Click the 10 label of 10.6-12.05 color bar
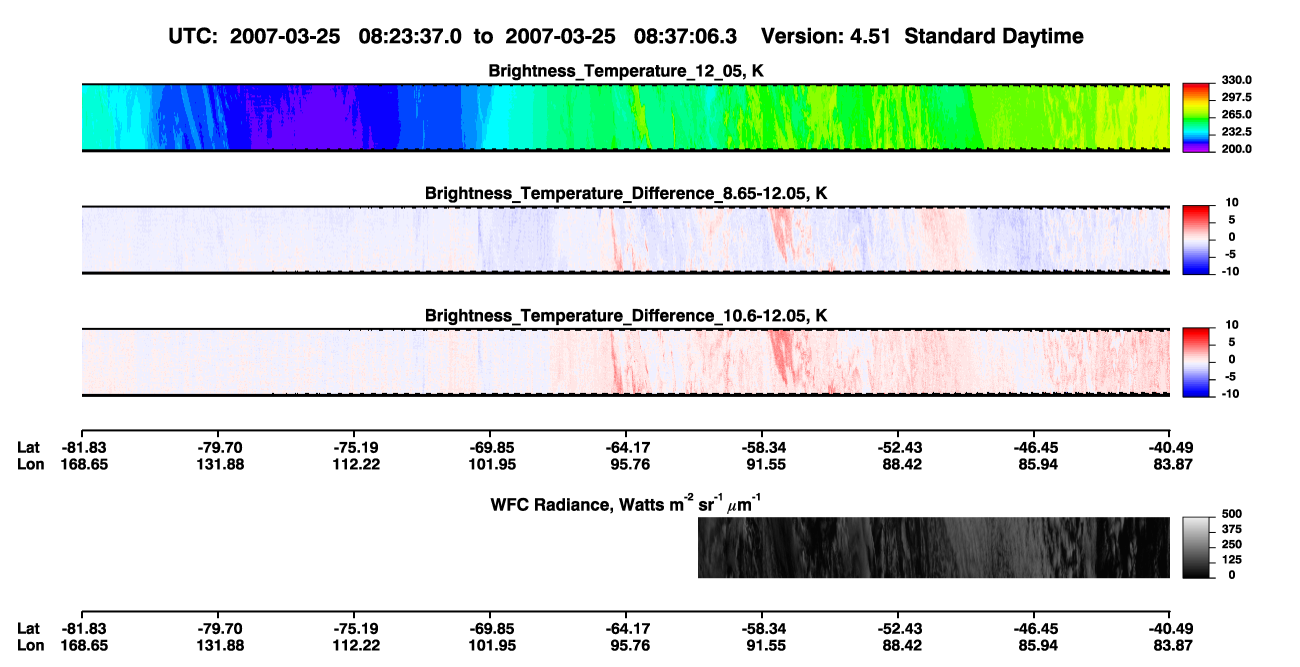 1233,325
